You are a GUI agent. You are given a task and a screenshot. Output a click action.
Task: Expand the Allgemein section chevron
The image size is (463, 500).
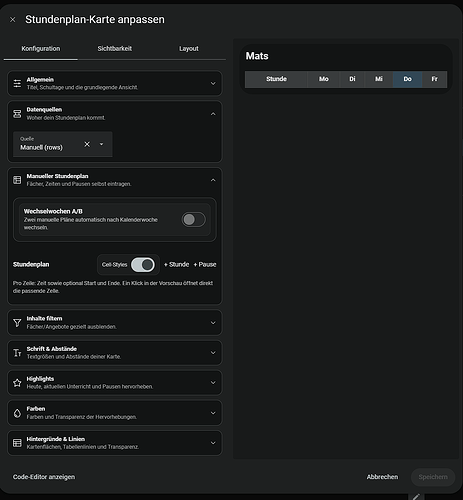pyautogui.click(x=213, y=83)
